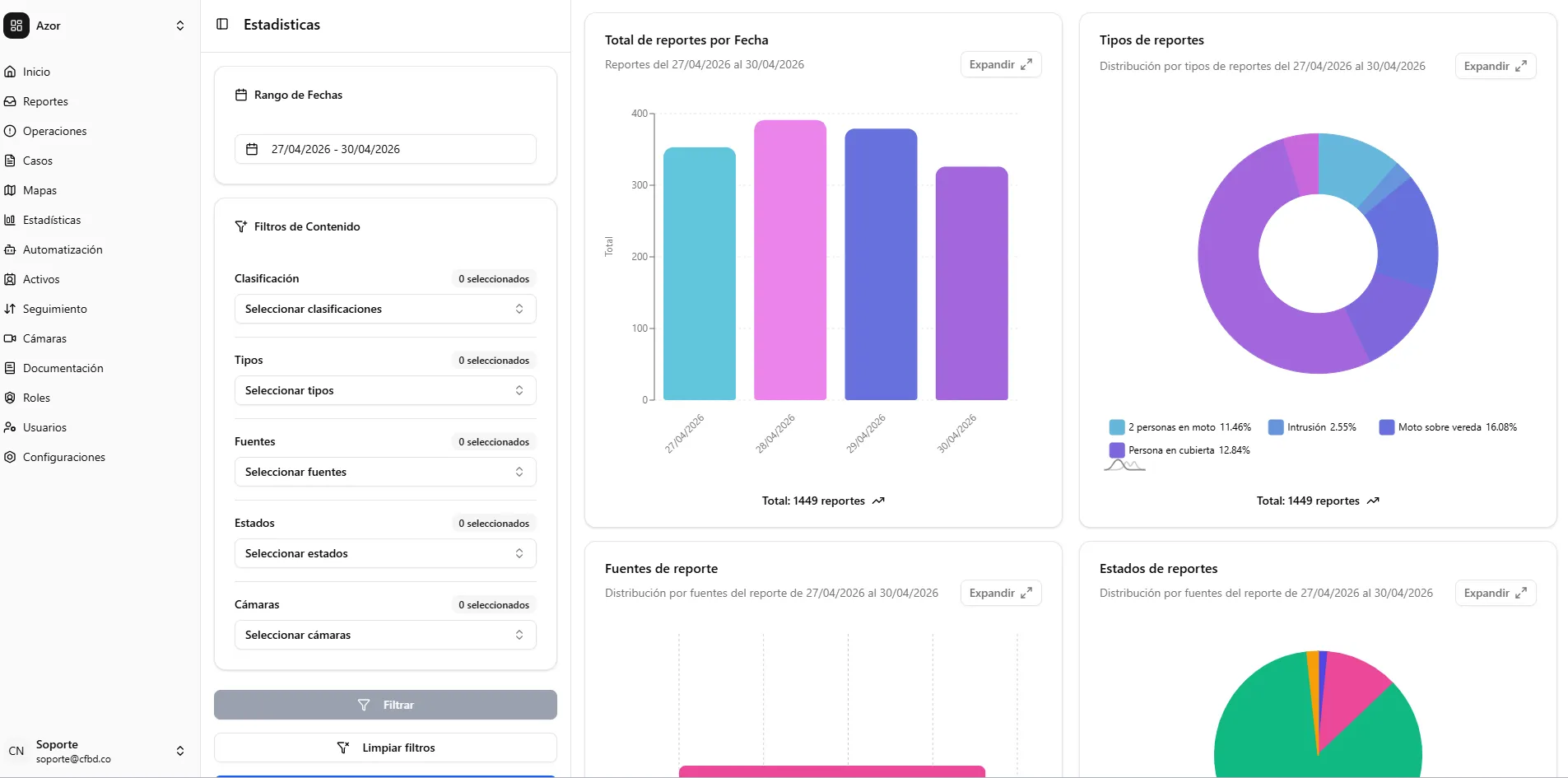Viewport: 1568px width, 778px height.
Task: Click the calendar icon in date field
Action: pyautogui.click(x=253, y=149)
